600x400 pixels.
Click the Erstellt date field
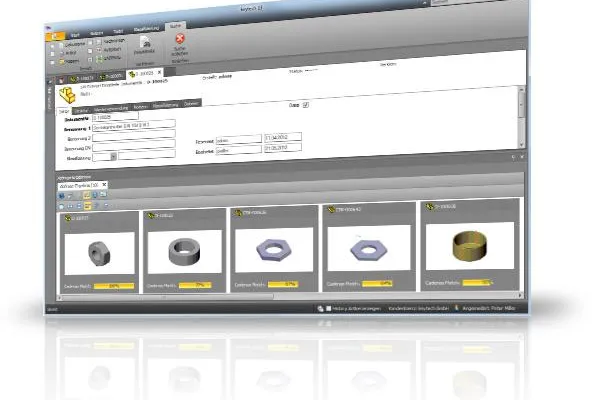(283, 137)
